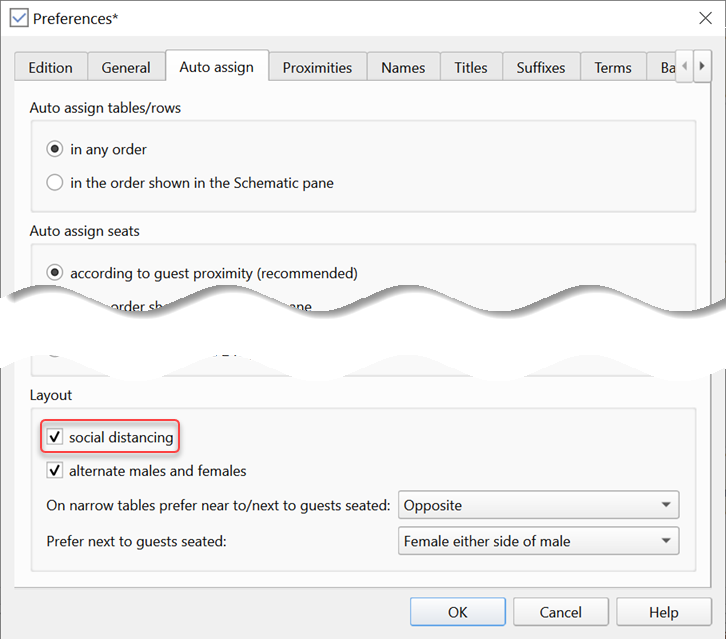Open the General tab
The image size is (726, 639).
[x=126, y=68]
